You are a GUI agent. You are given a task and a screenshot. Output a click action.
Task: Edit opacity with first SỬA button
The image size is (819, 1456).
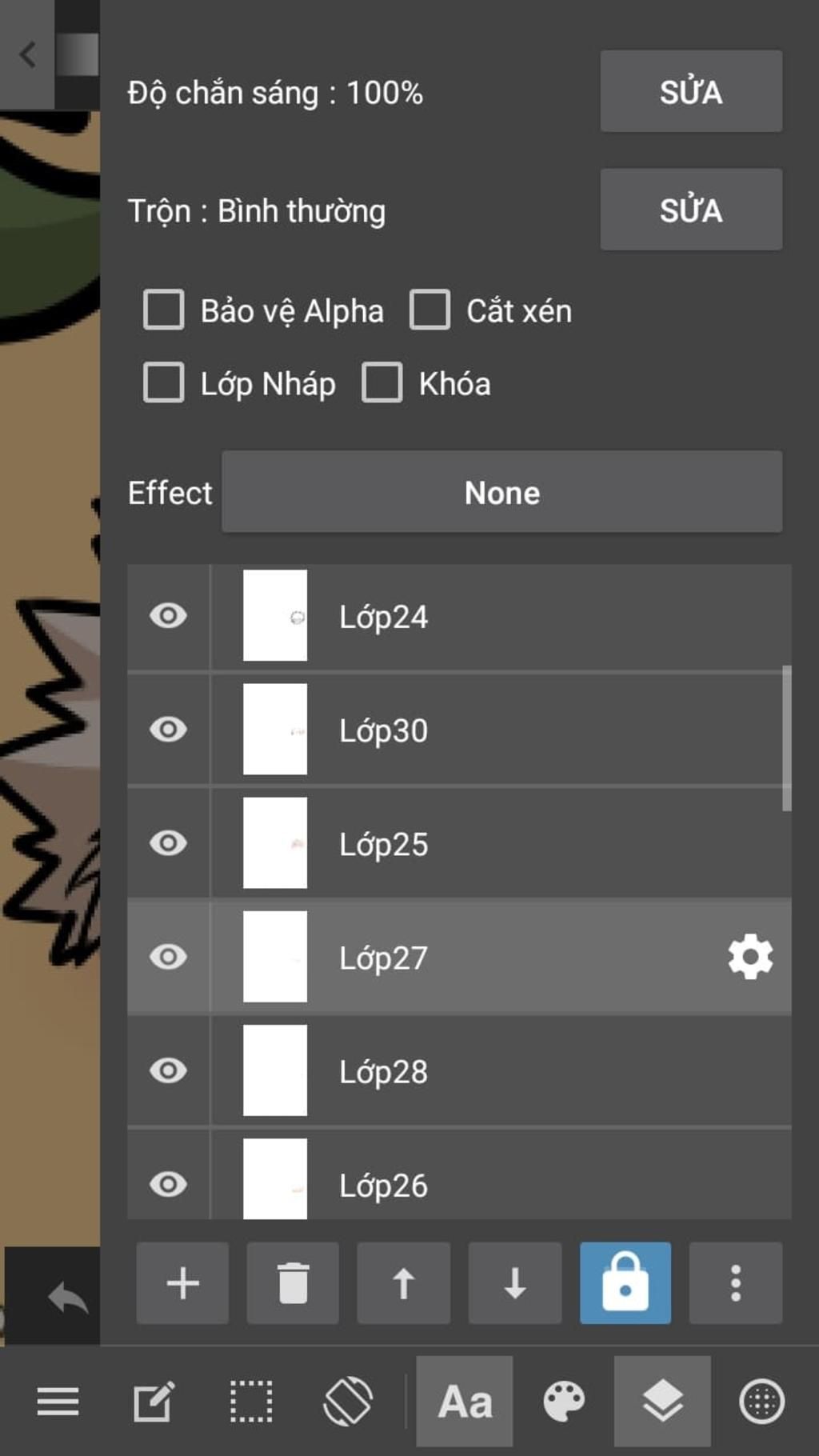click(691, 91)
